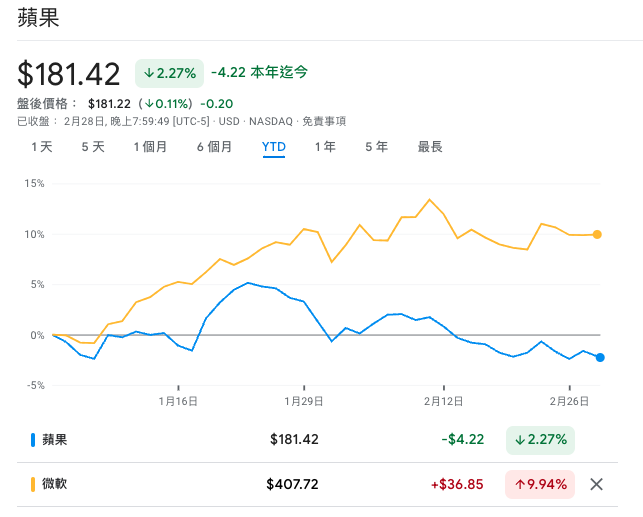Click the 蘋果 page title
643x517 pixels.
(x=39, y=18)
